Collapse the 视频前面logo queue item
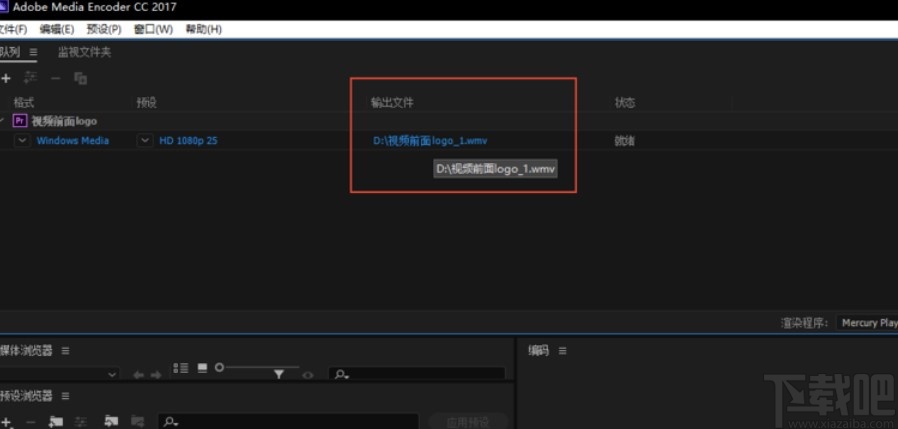The width and height of the screenshot is (898, 429). [x=2, y=121]
